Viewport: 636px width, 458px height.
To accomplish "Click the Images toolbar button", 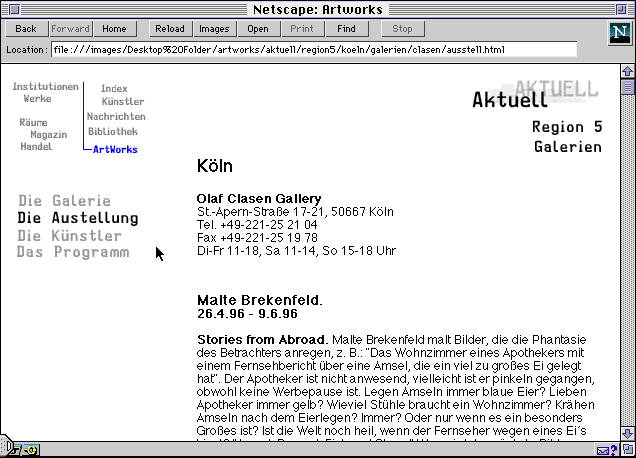I will 214,29.
